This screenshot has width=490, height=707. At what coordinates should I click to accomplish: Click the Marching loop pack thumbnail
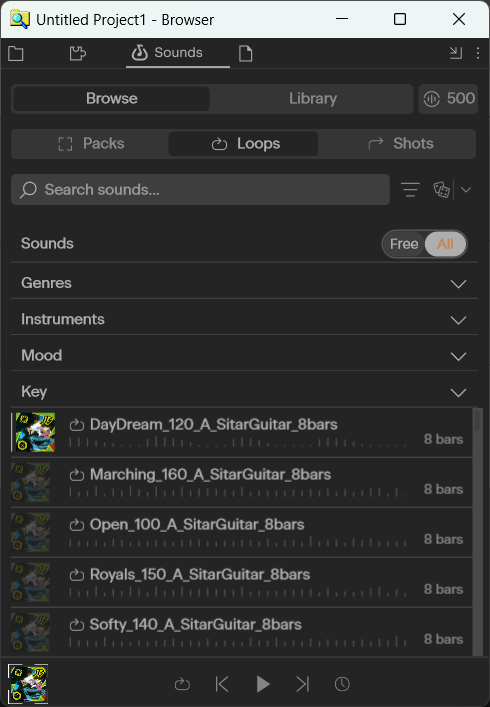point(31,482)
